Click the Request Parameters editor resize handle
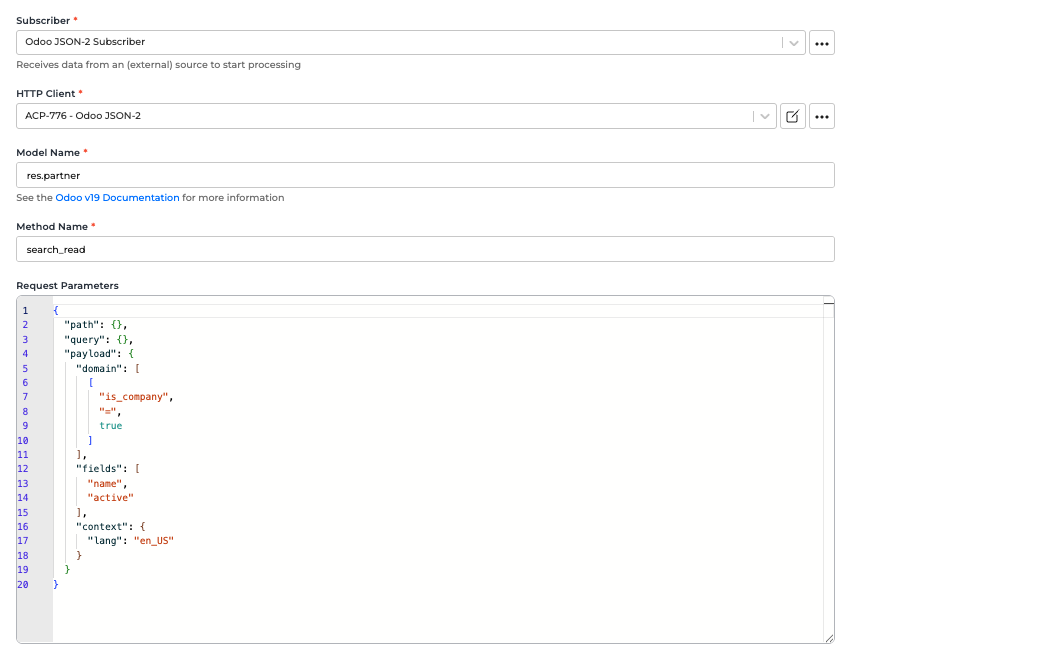The width and height of the screenshot is (1053, 650). [x=828, y=638]
